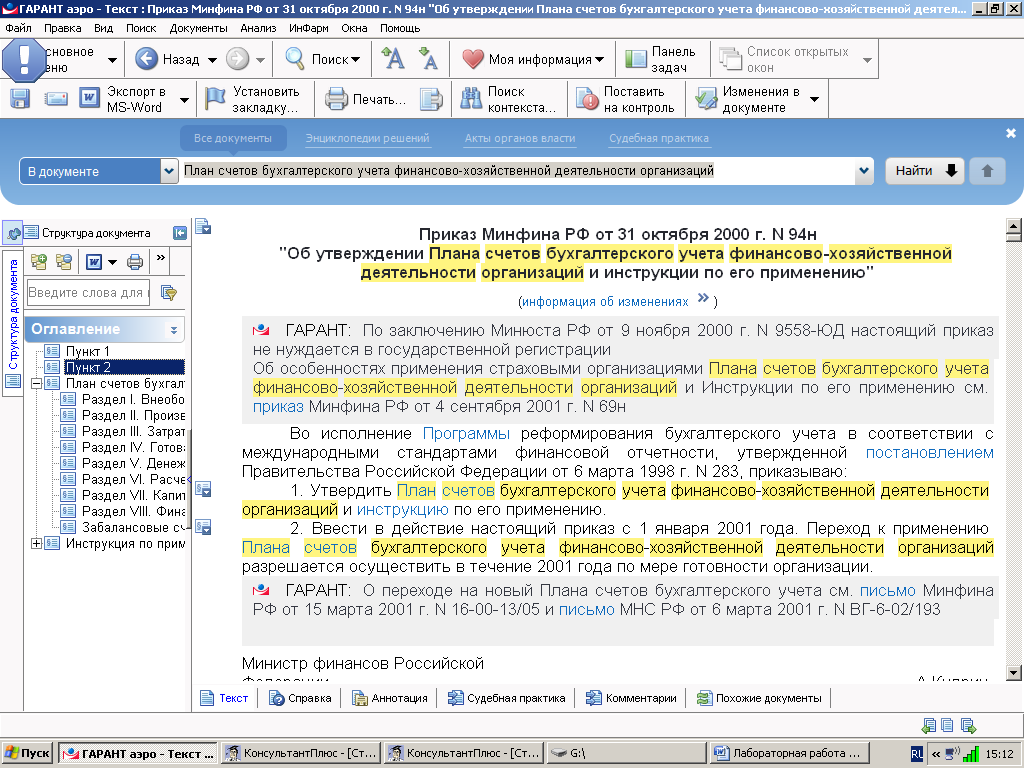Click the Save floppy disk icon
This screenshot has height=768, width=1024.
coord(20,99)
